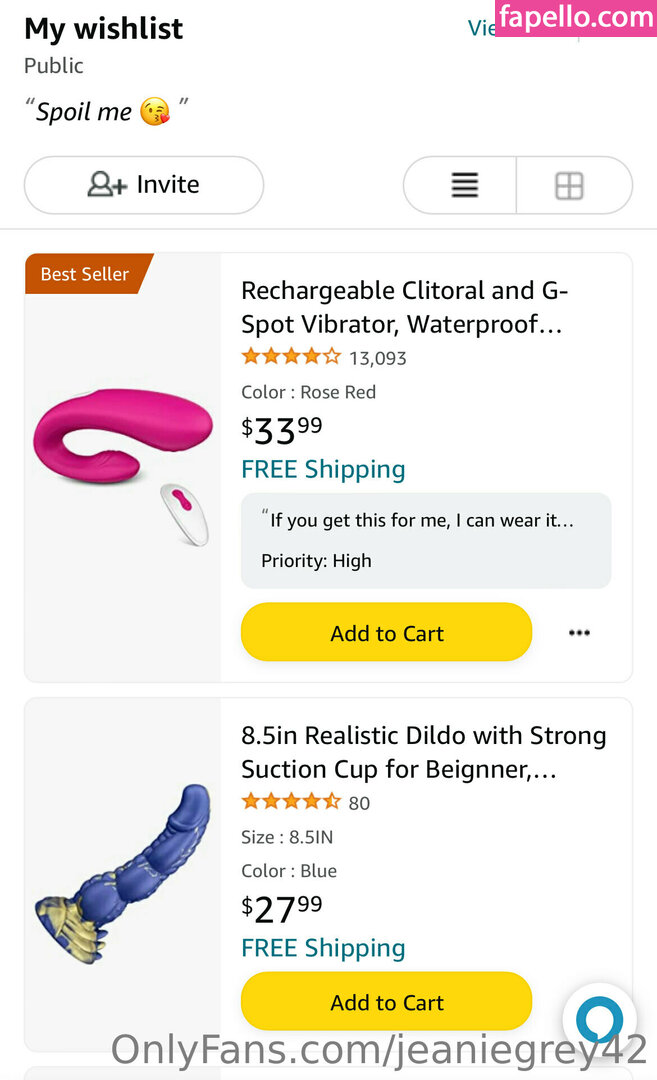Screen dimensions: 657x1080
Task: Click the Public privacy label
Action: pos(54,66)
